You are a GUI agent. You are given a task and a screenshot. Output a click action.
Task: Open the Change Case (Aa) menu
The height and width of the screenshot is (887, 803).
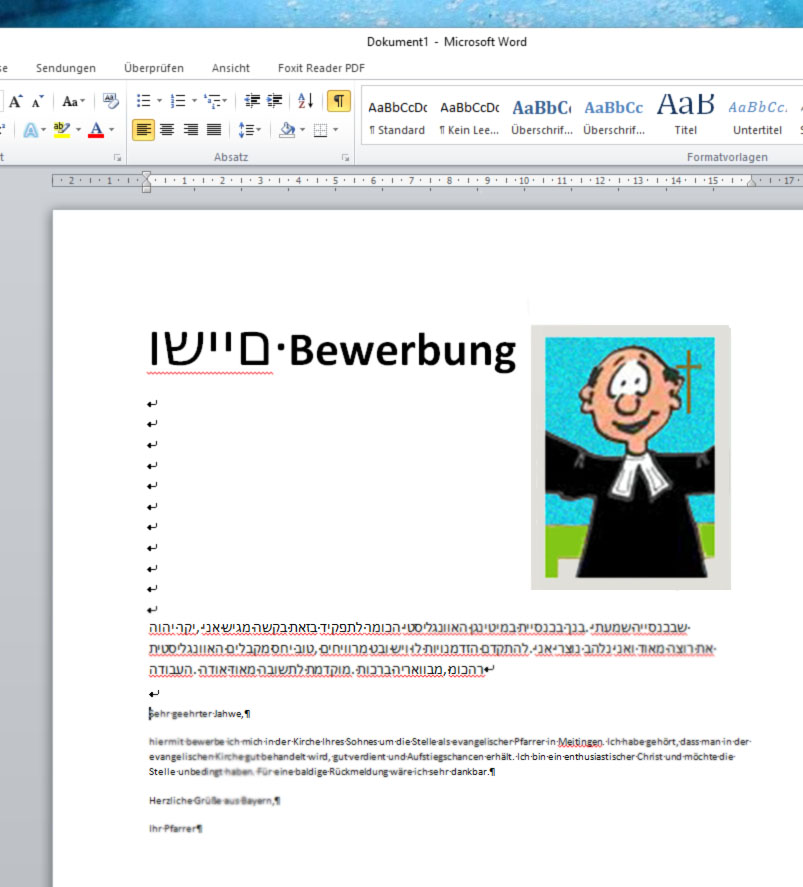click(73, 102)
